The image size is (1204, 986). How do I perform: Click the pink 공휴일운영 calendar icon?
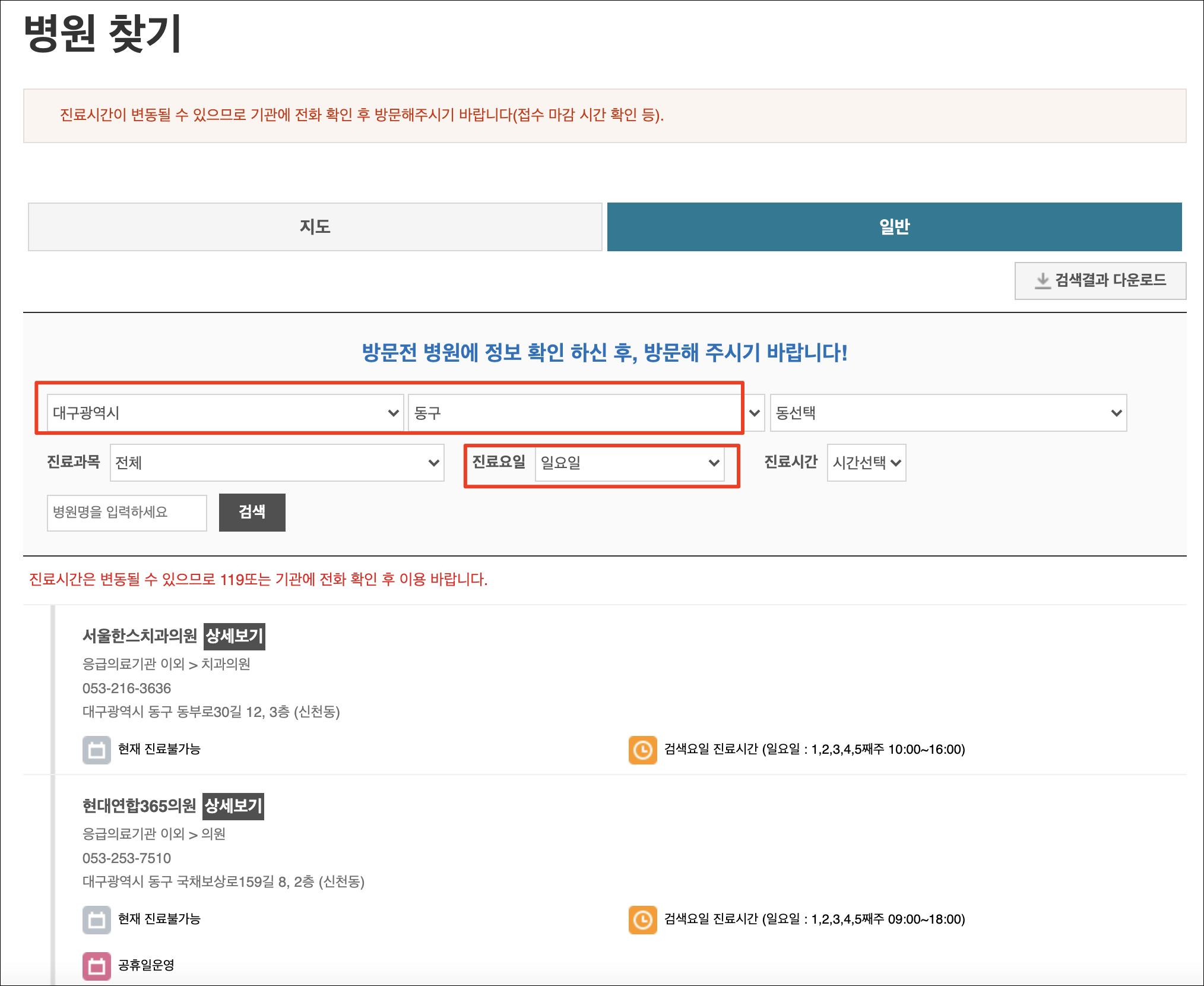(x=97, y=966)
